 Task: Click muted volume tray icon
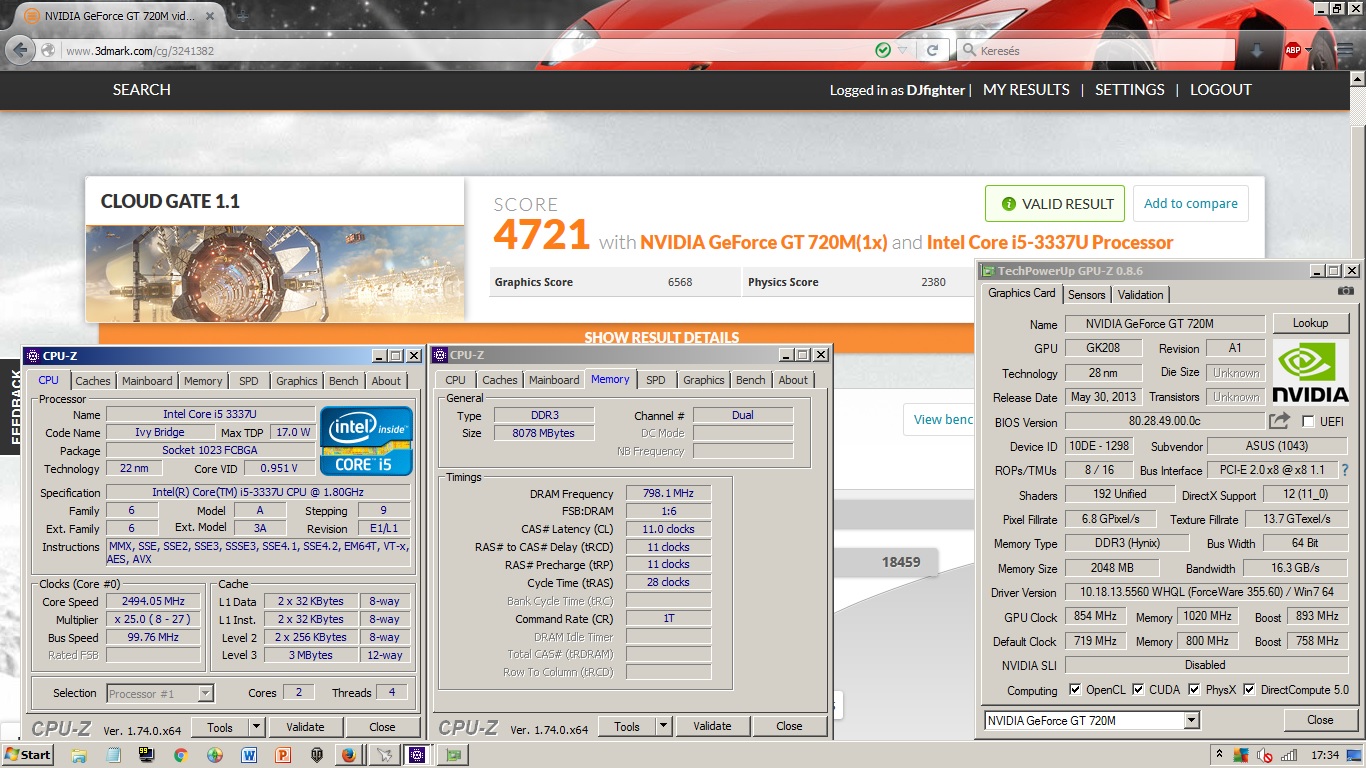coord(1267,755)
